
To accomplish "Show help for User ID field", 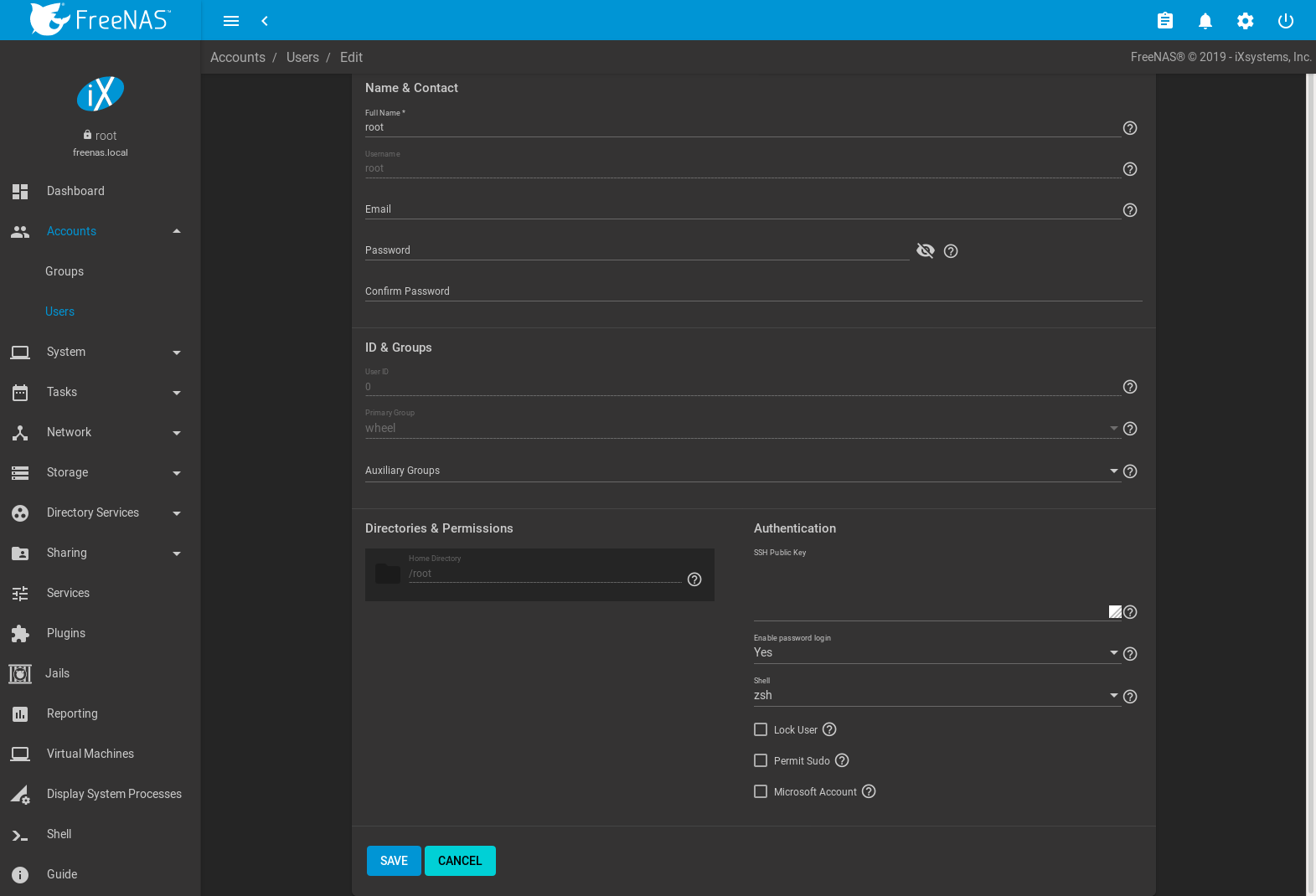I will [1130, 387].
